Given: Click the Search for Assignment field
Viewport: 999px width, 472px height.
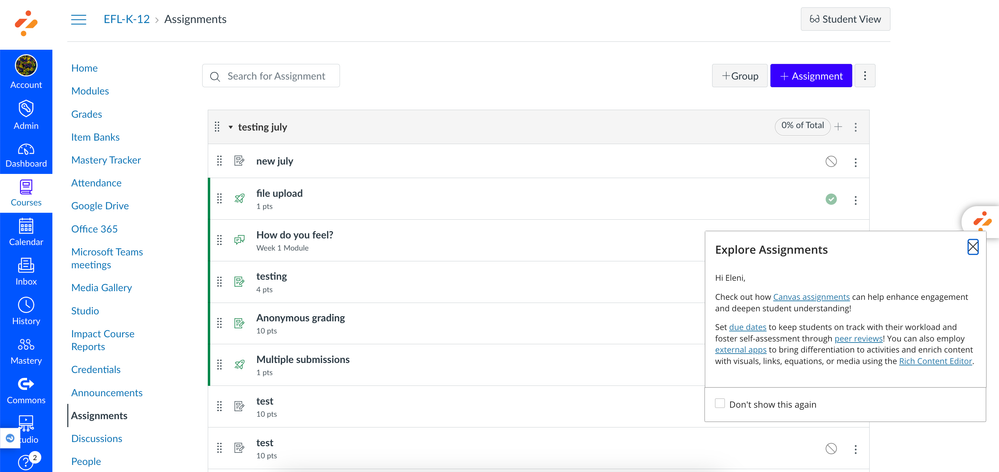Looking at the screenshot, I should pyautogui.click(x=271, y=76).
